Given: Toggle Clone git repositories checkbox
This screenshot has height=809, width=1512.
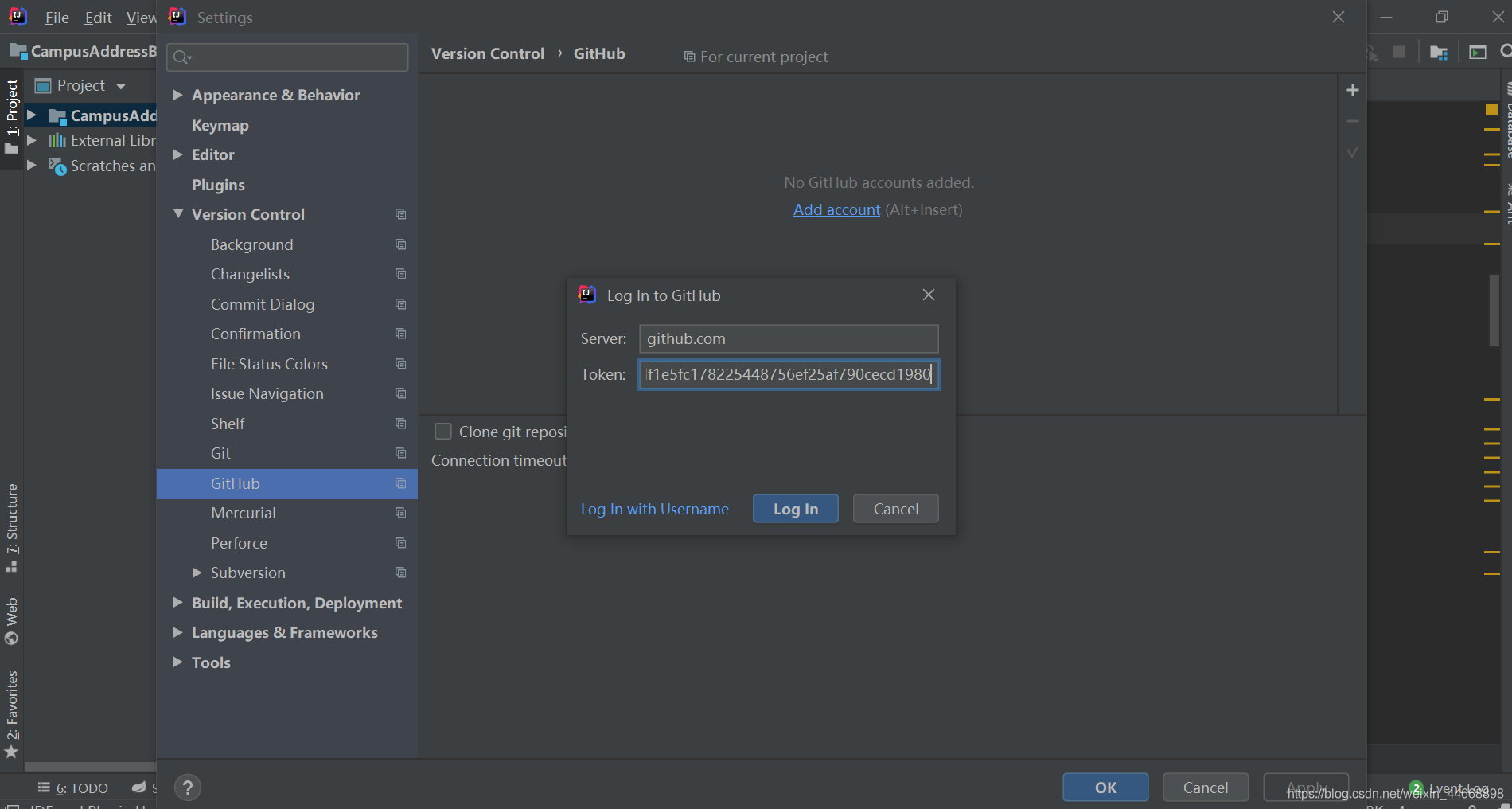Looking at the screenshot, I should (443, 432).
